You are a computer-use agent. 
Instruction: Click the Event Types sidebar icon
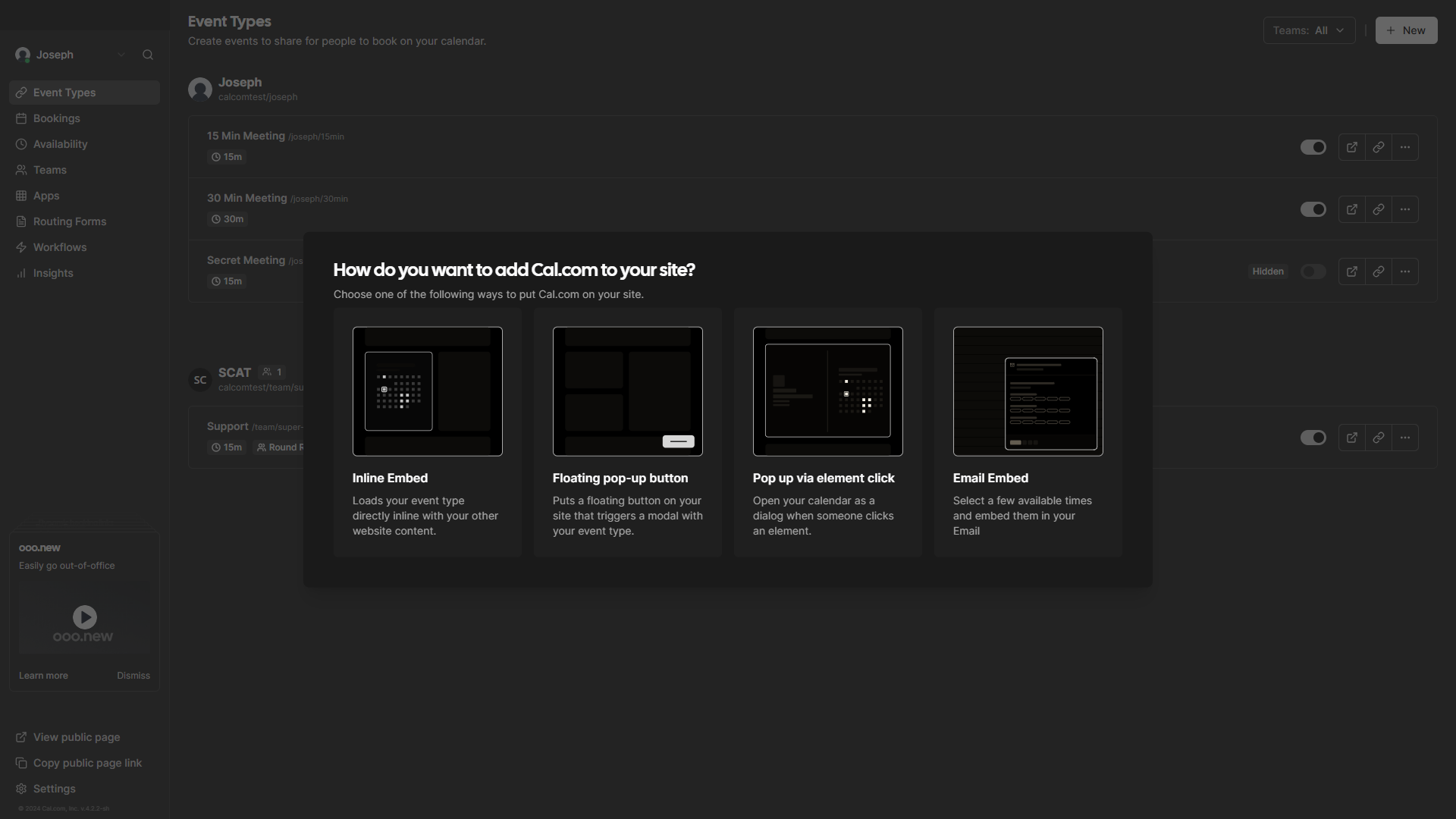coord(21,92)
